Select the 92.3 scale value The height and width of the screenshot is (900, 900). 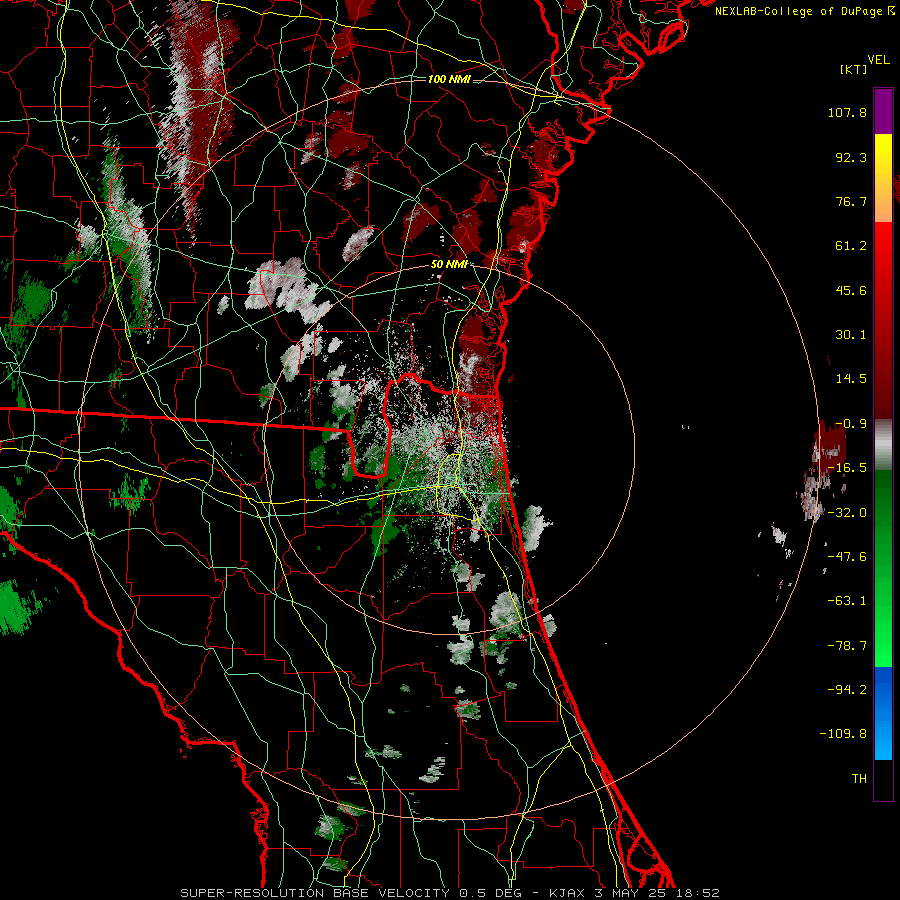coord(851,157)
